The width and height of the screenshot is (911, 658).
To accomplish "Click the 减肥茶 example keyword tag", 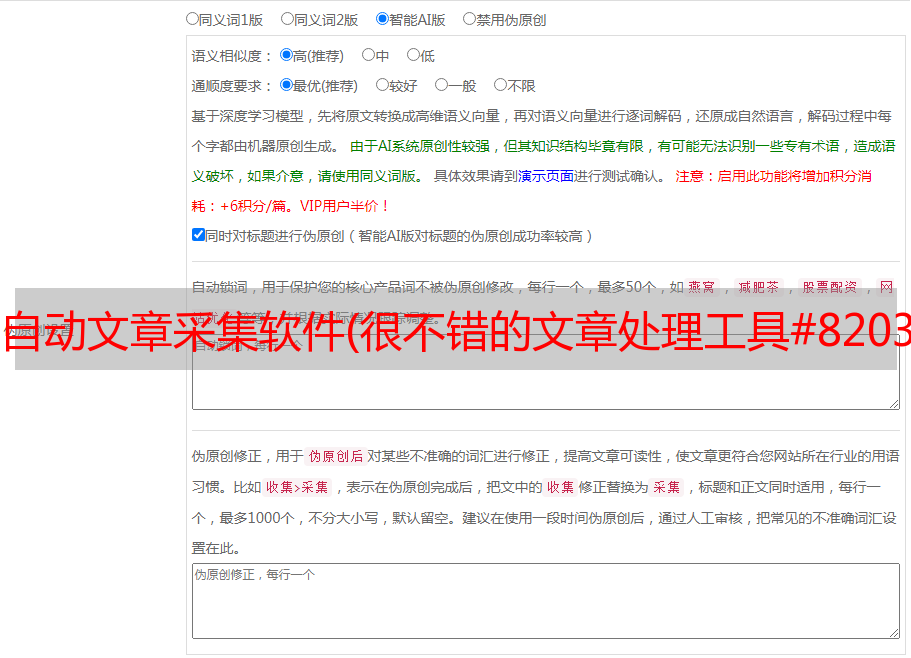I will point(759,287).
